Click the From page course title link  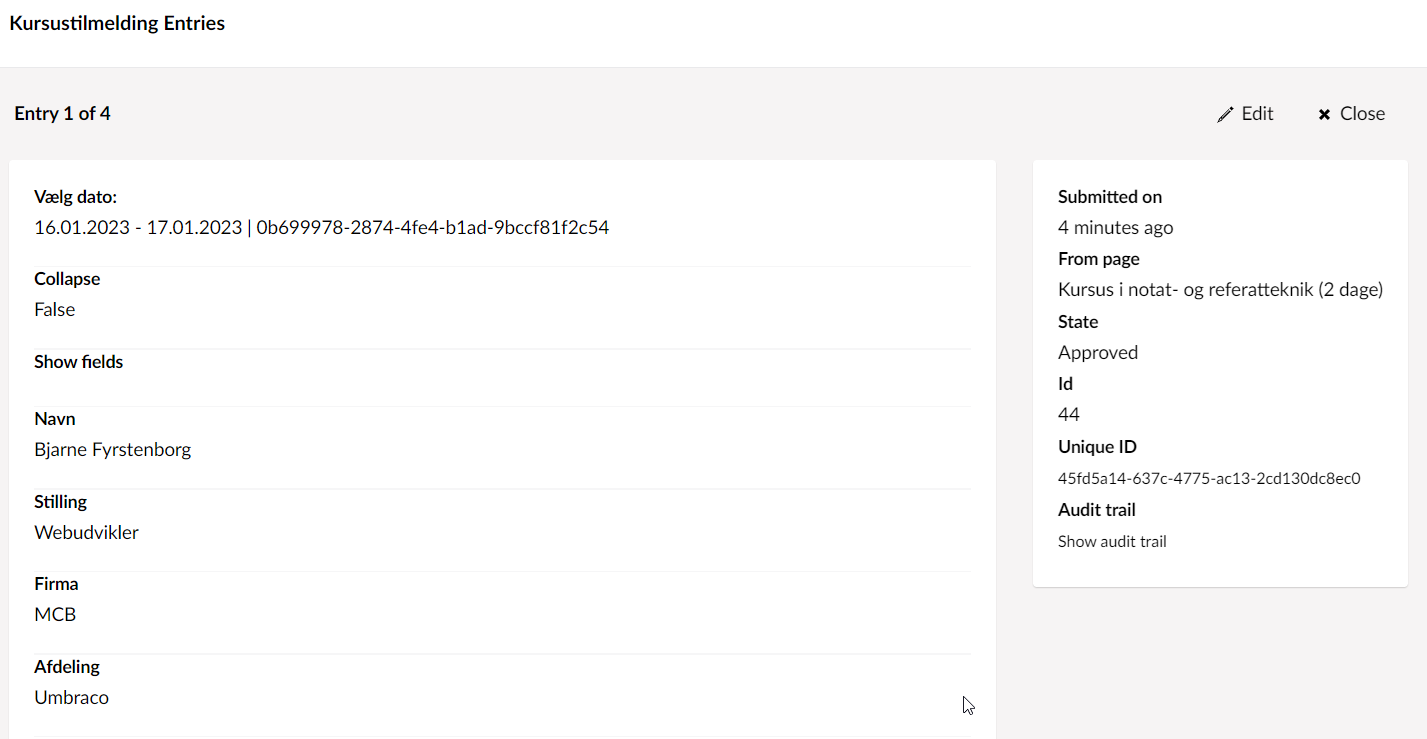[x=1220, y=289]
